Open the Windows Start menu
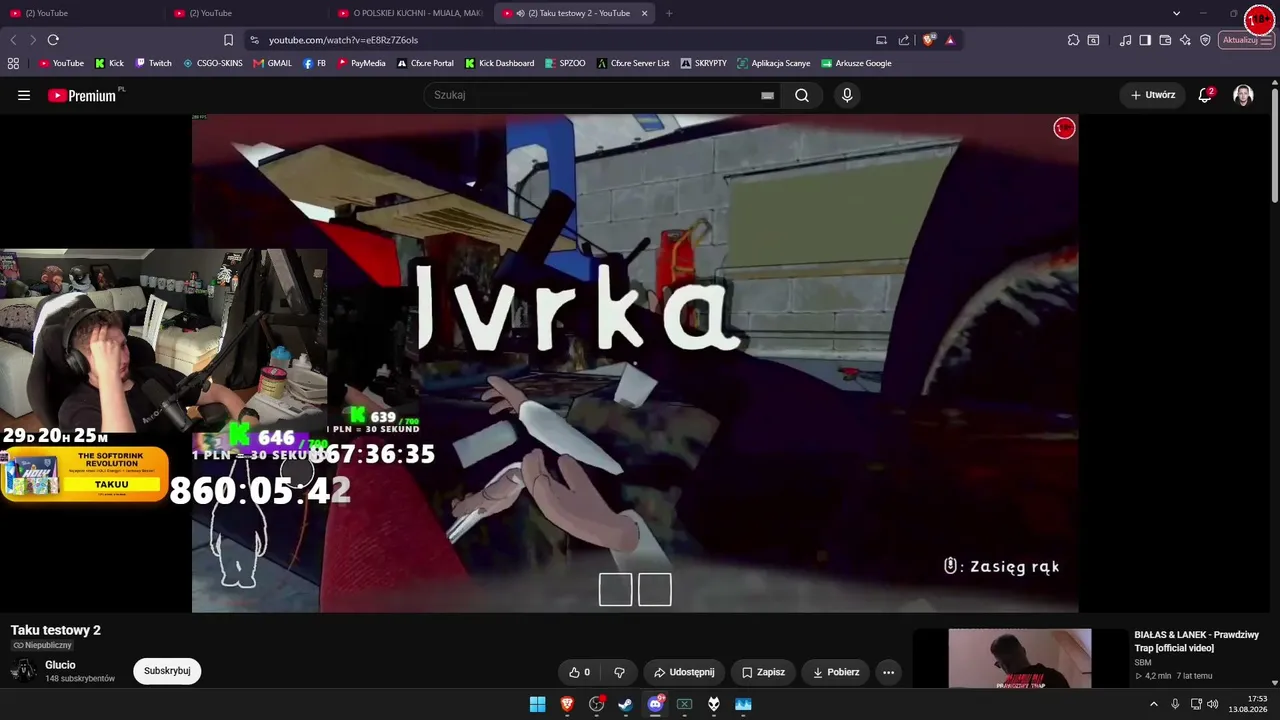Image resolution: width=1280 pixels, height=720 pixels. pyautogui.click(x=538, y=704)
